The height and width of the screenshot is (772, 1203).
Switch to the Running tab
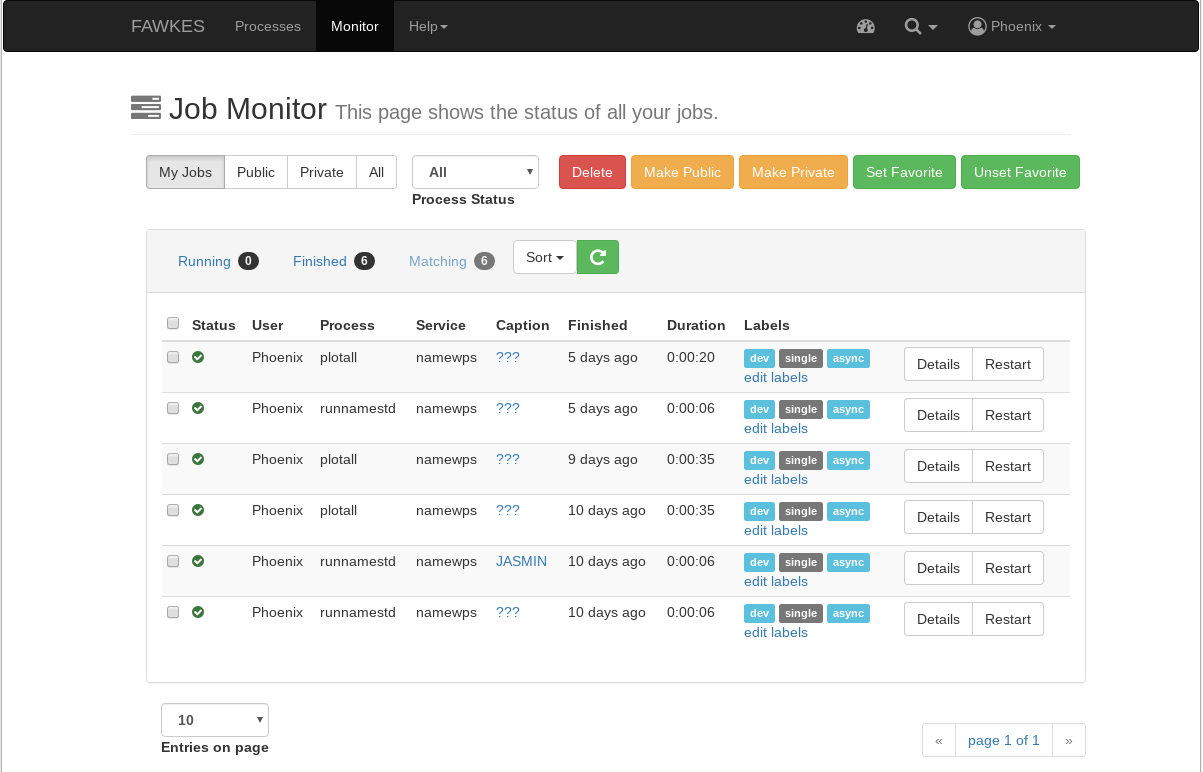[x=218, y=261]
